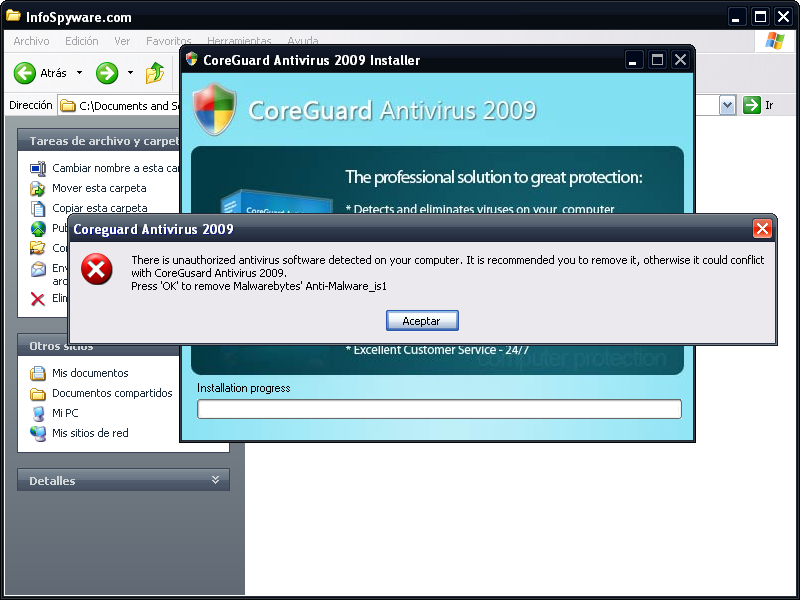Click the Windows flag logo in Explorer
Image resolution: width=800 pixels, height=600 pixels.
point(774,40)
